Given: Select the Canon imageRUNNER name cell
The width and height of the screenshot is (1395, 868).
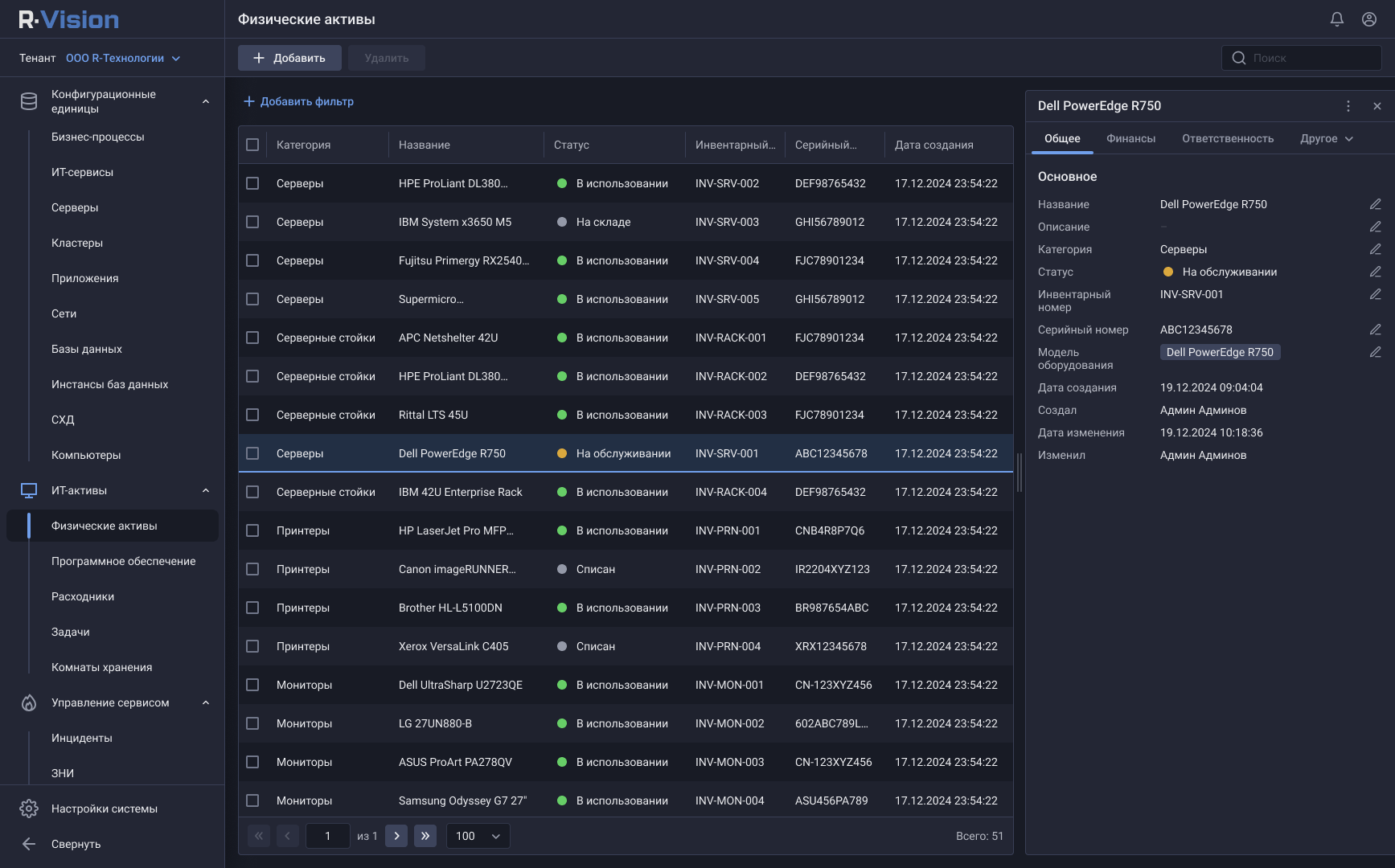Looking at the screenshot, I should pos(457,569).
